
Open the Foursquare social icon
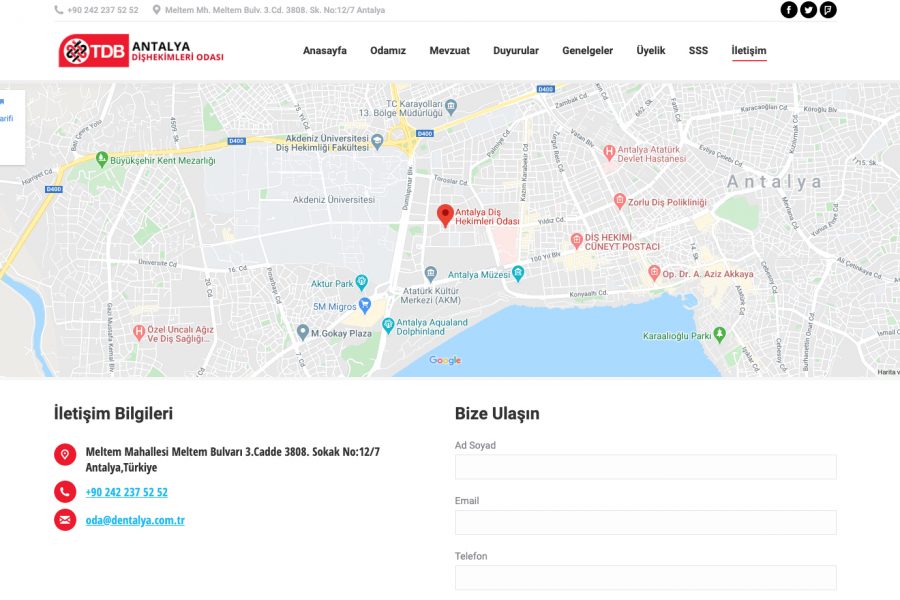pos(828,10)
